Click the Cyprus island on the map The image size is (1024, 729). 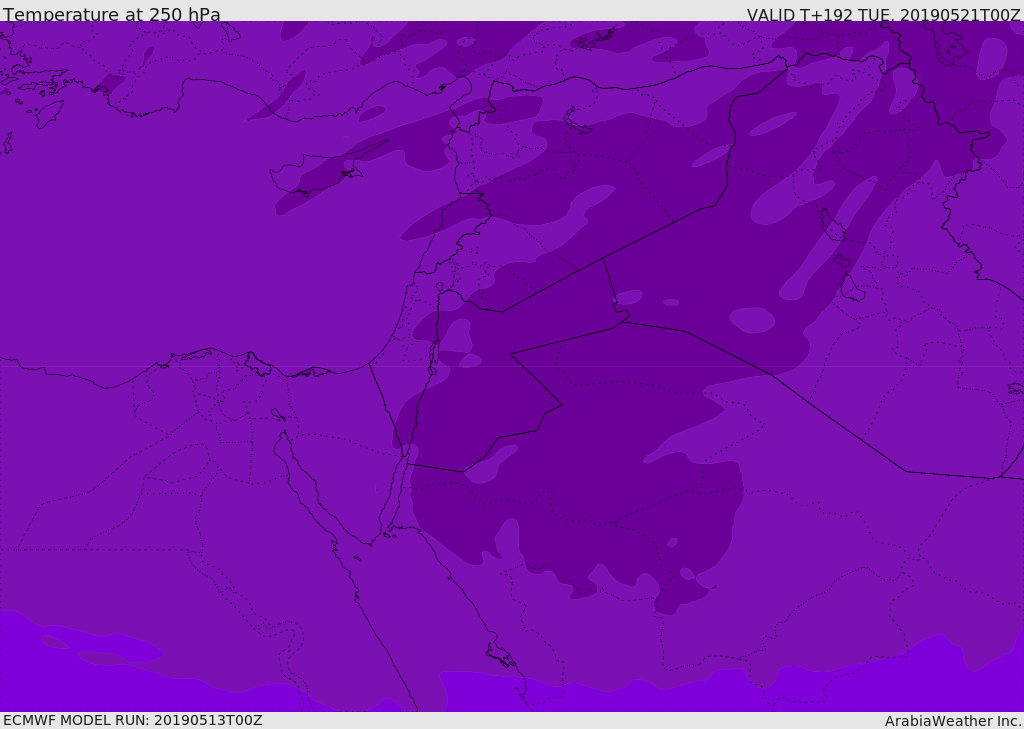tap(320, 171)
